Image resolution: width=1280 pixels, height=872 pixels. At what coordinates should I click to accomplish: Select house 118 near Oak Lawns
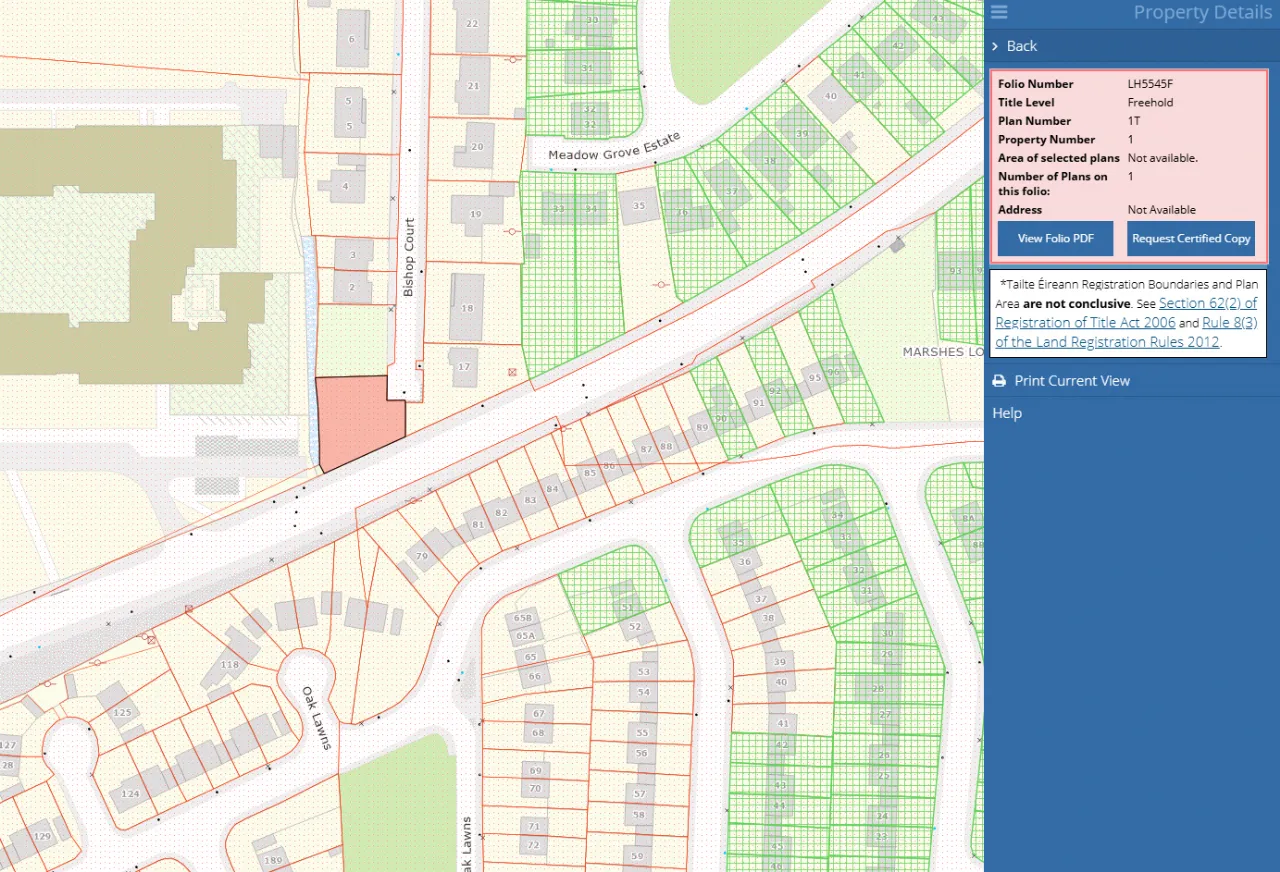click(x=230, y=664)
